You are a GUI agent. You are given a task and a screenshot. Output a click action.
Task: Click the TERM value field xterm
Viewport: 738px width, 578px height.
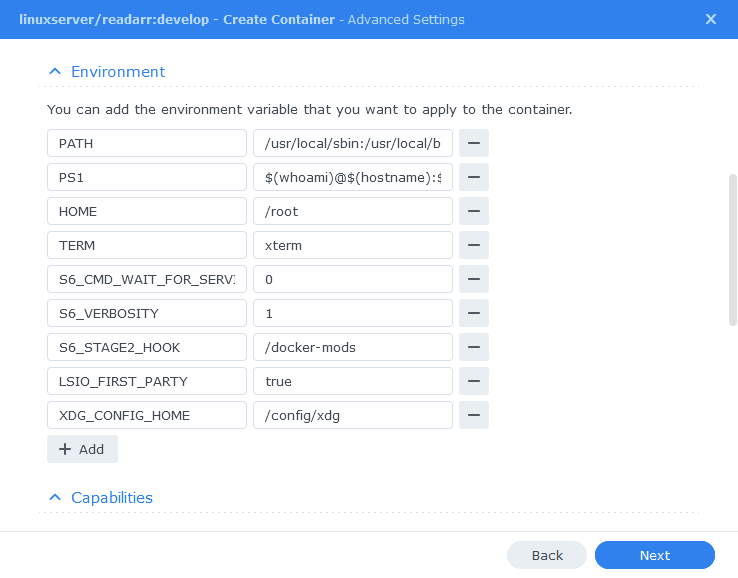coord(353,245)
